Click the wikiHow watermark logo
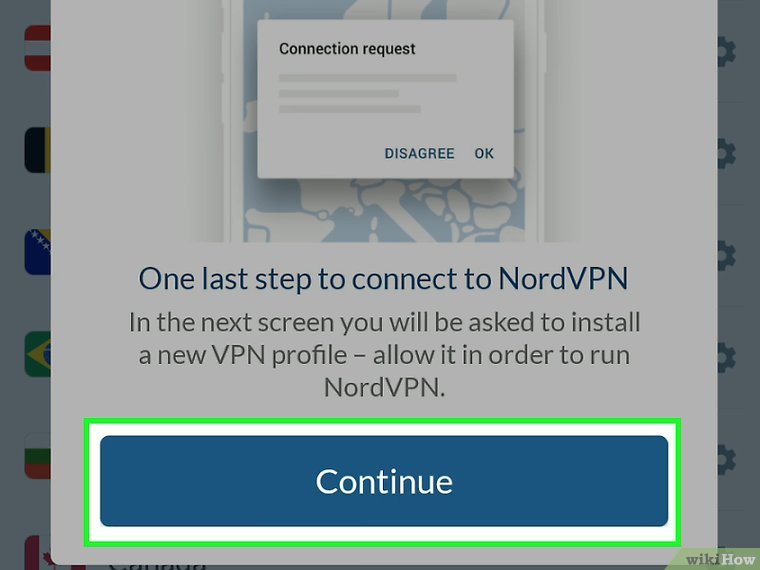This screenshot has width=760, height=570. [x=720, y=560]
